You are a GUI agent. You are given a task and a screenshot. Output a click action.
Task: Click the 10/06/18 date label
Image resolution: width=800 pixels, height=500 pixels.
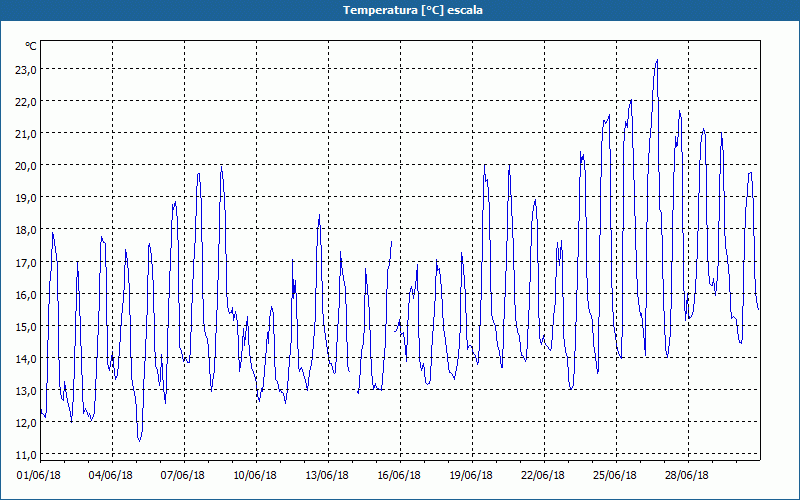[255, 476]
